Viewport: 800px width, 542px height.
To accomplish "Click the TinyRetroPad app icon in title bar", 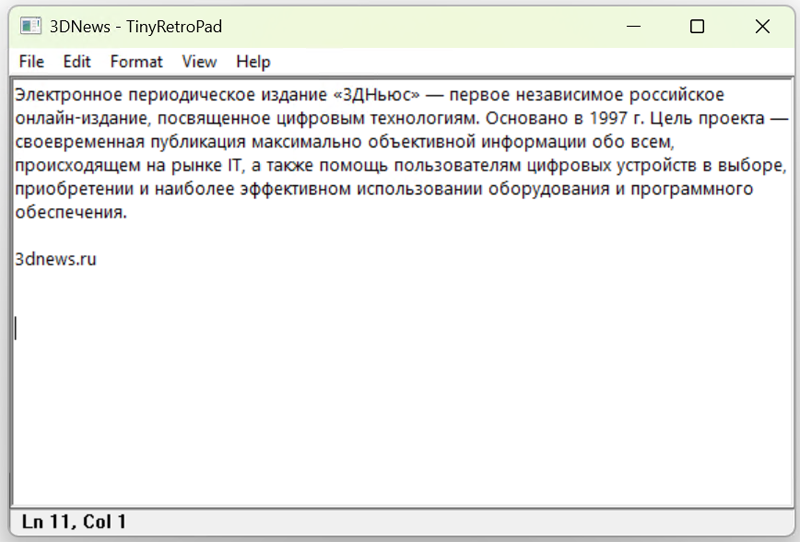I will click(x=31, y=26).
